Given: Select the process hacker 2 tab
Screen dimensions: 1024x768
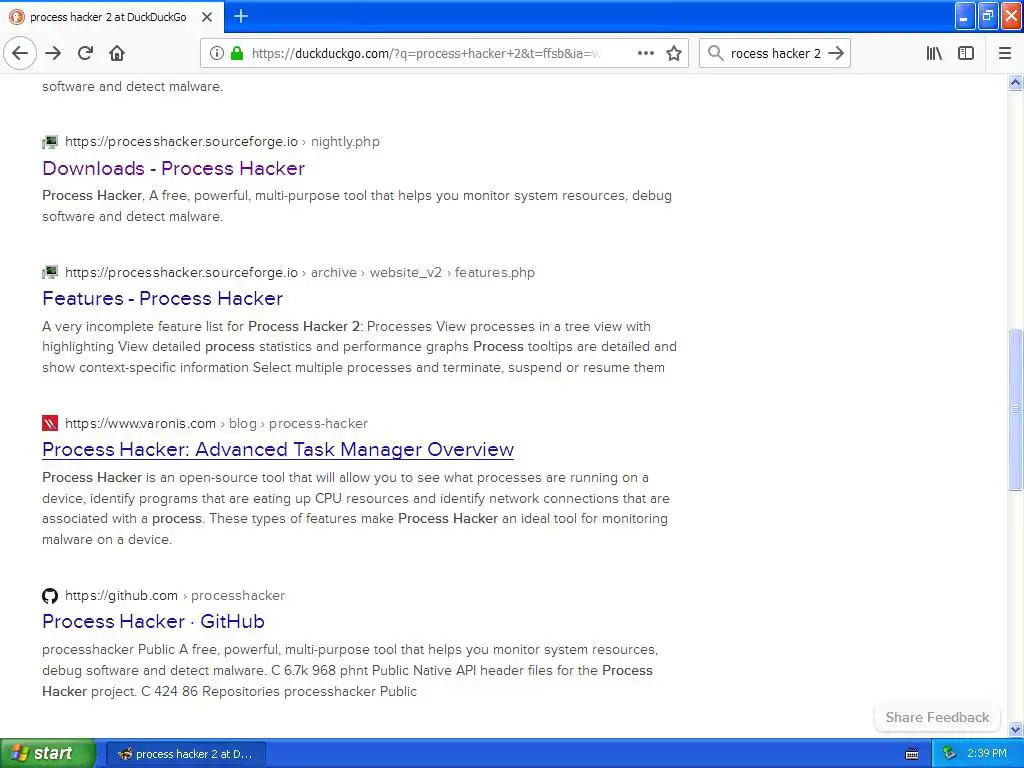Looking at the screenshot, I should [x=112, y=17].
